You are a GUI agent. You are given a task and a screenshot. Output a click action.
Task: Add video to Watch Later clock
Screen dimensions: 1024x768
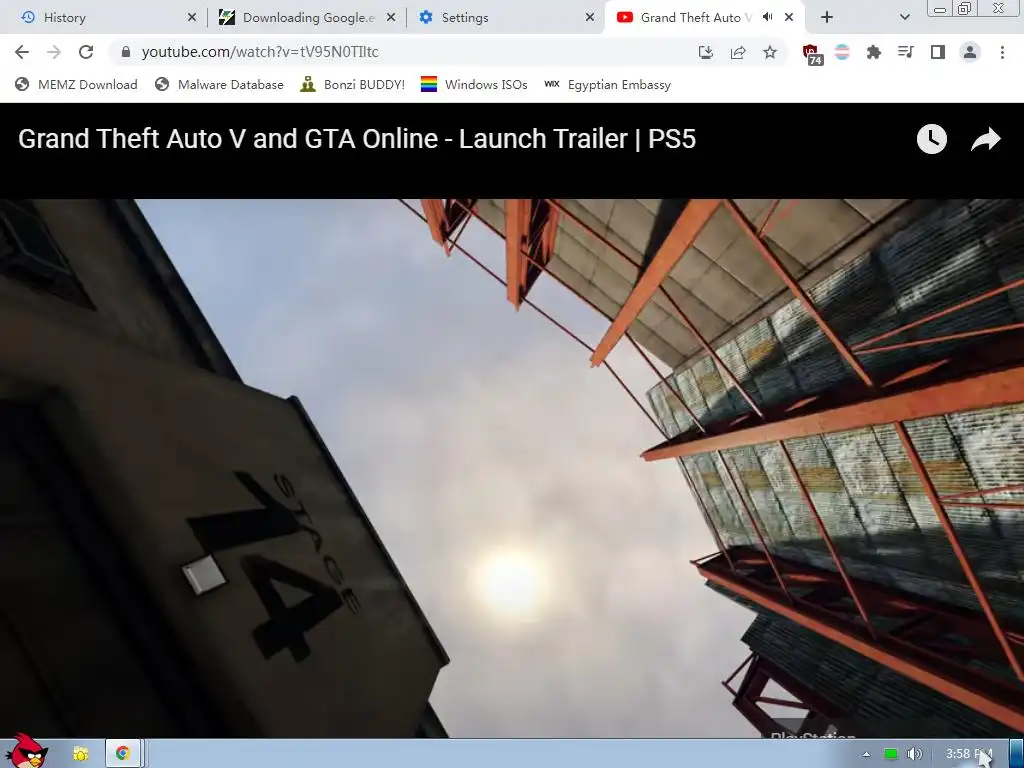point(932,139)
